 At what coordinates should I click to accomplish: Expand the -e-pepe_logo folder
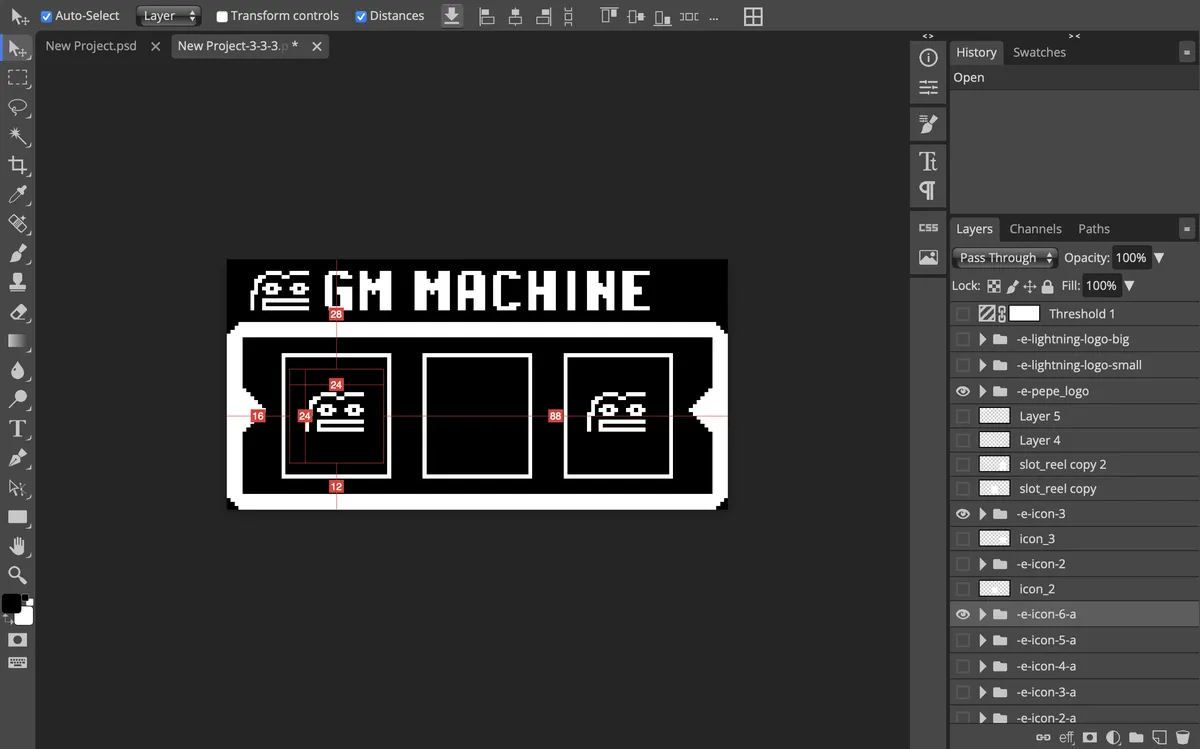(x=983, y=391)
